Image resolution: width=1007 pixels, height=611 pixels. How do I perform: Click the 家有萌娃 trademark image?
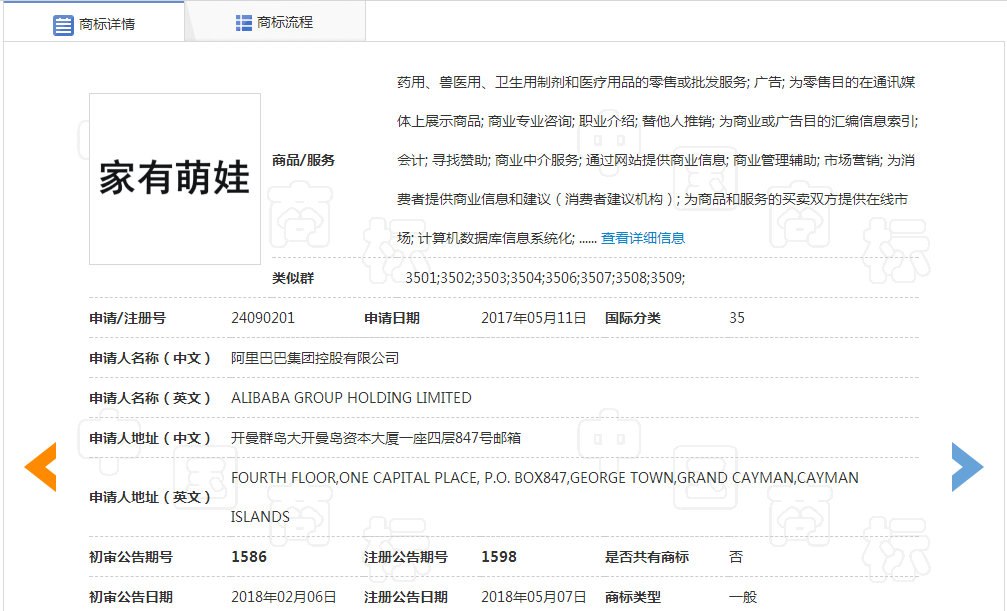[x=175, y=179]
